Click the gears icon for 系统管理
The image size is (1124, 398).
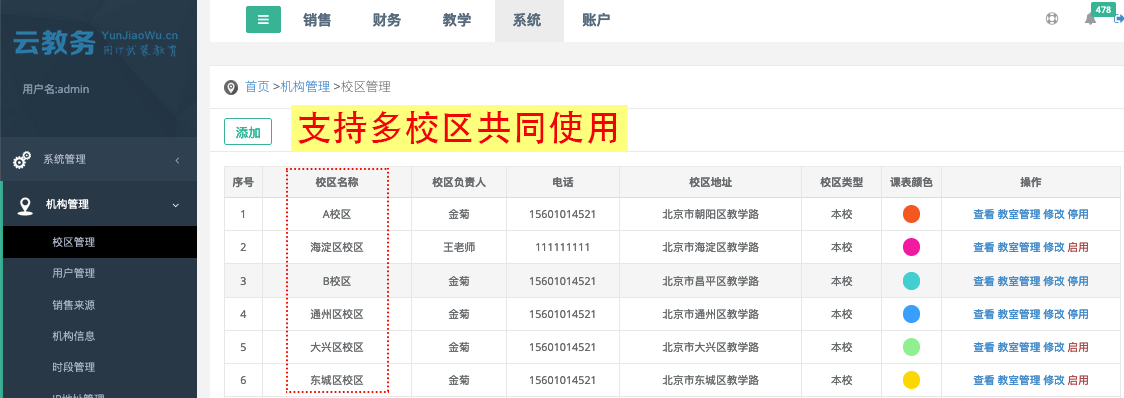point(22,160)
